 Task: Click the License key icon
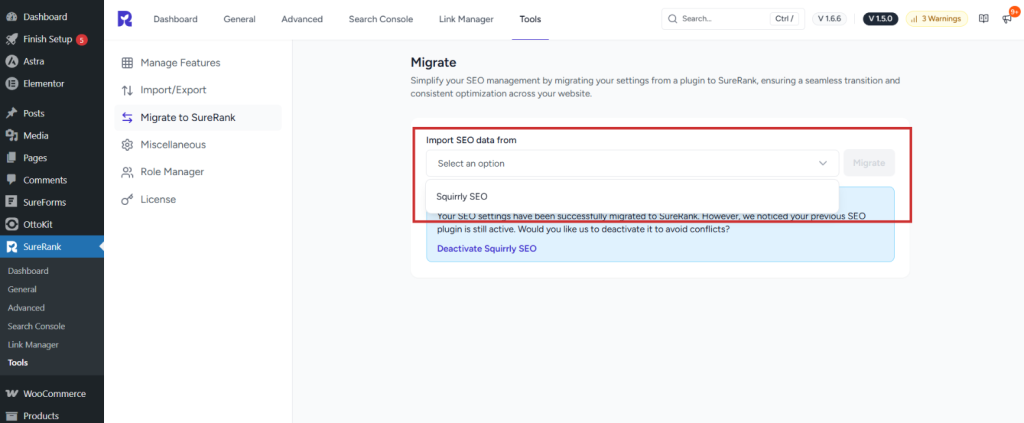point(127,200)
